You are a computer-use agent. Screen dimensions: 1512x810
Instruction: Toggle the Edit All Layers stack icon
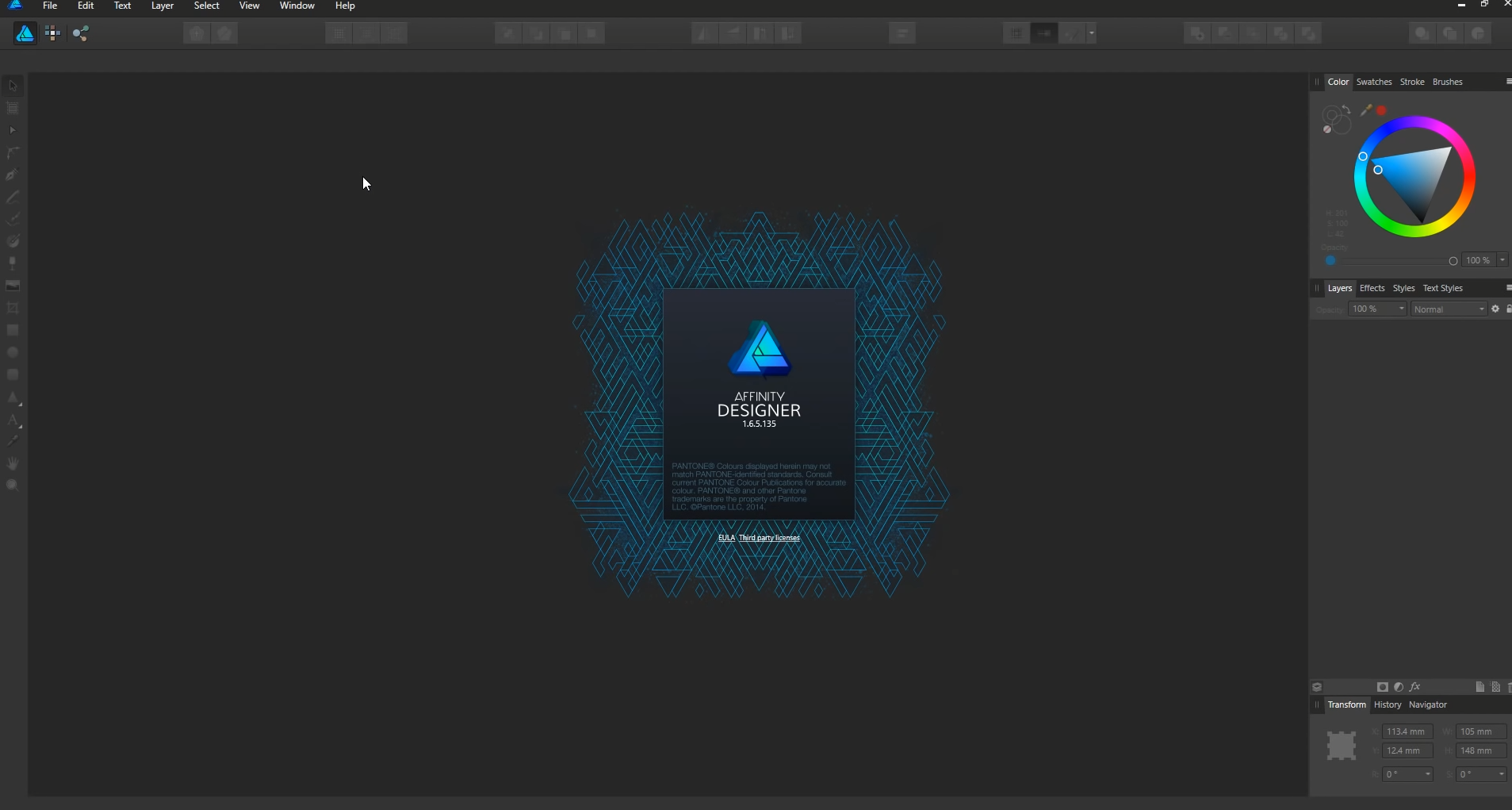pyautogui.click(x=1317, y=686)
